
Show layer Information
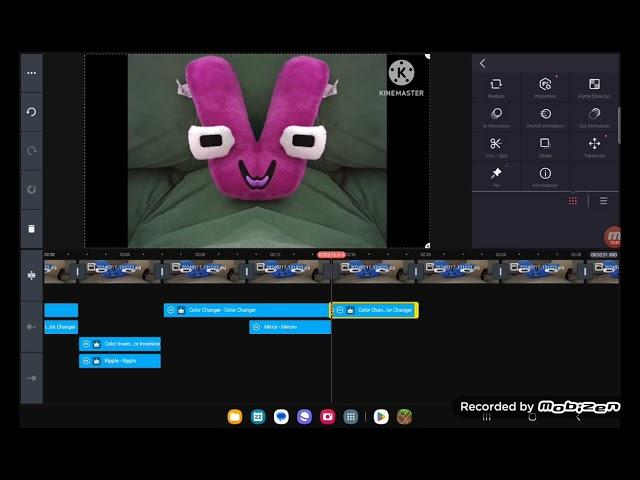(x=545, y=177)
